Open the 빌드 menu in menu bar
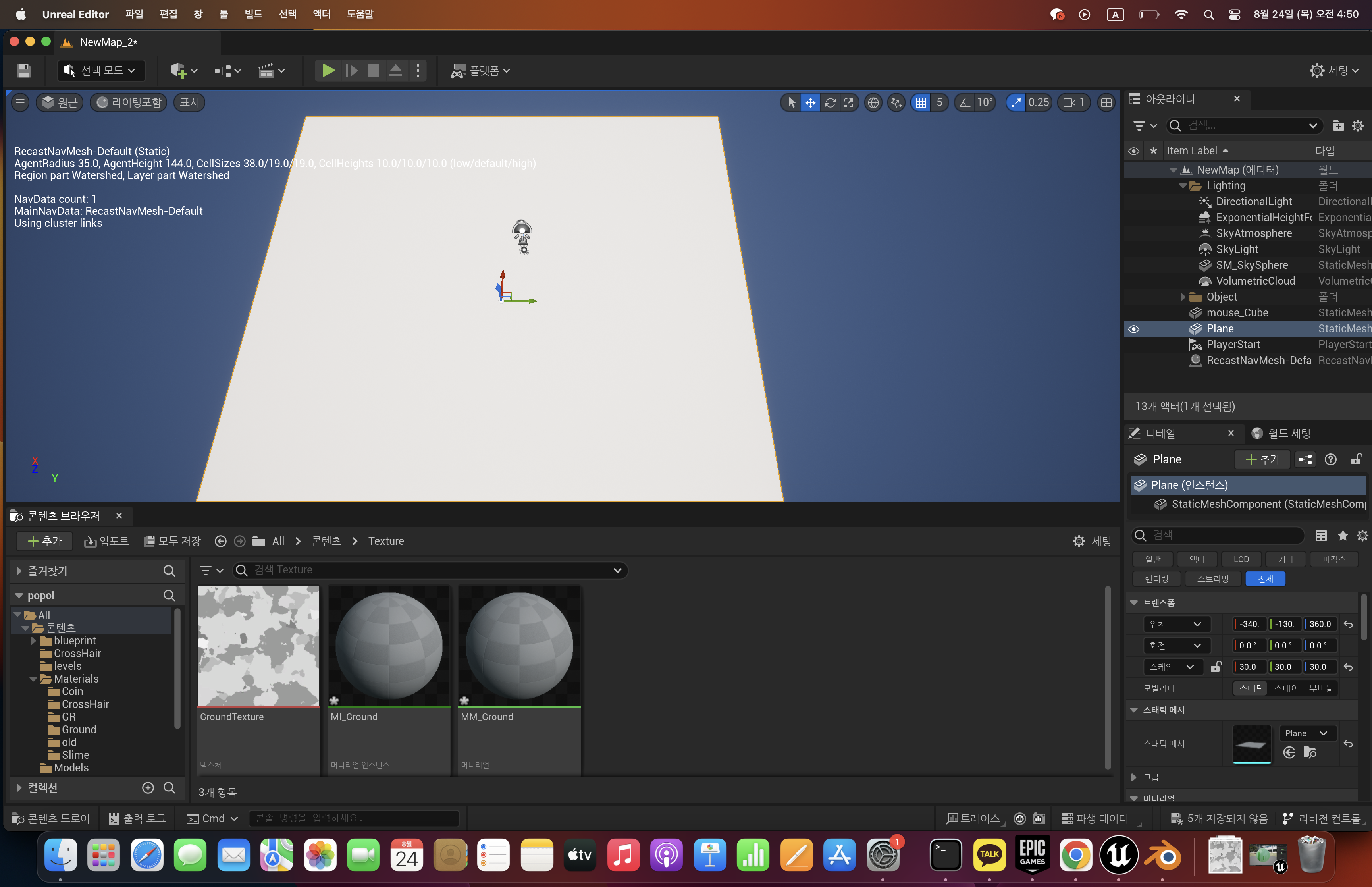 (x=253, y=14)
